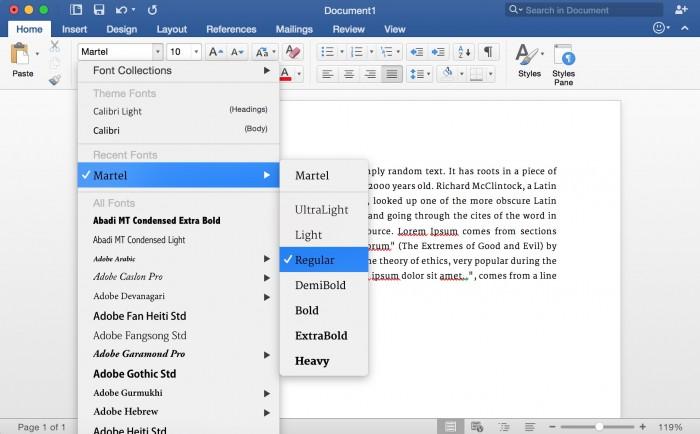Click the Format Painter brush icon
Viewport: 700px width, 434px height.
[x=55, y=79]
